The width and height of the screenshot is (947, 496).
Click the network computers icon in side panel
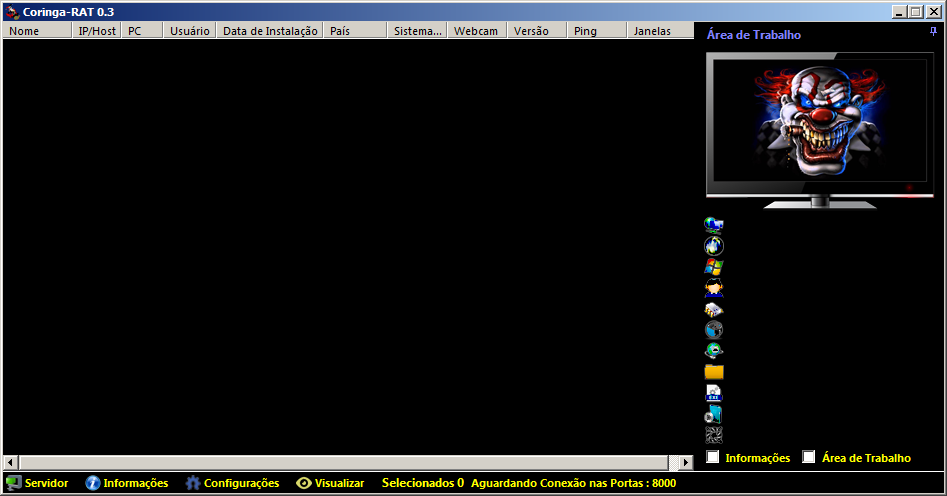[714, 224]
